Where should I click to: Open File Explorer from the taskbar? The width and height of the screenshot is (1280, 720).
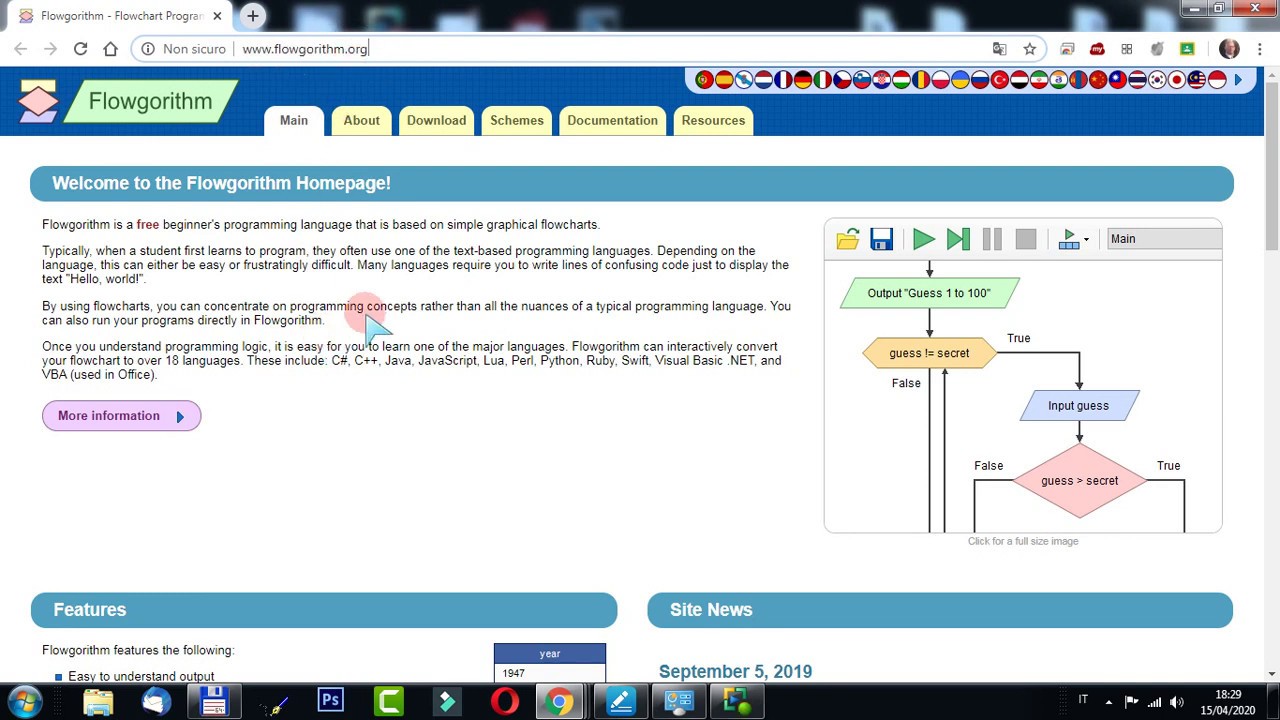98,701
